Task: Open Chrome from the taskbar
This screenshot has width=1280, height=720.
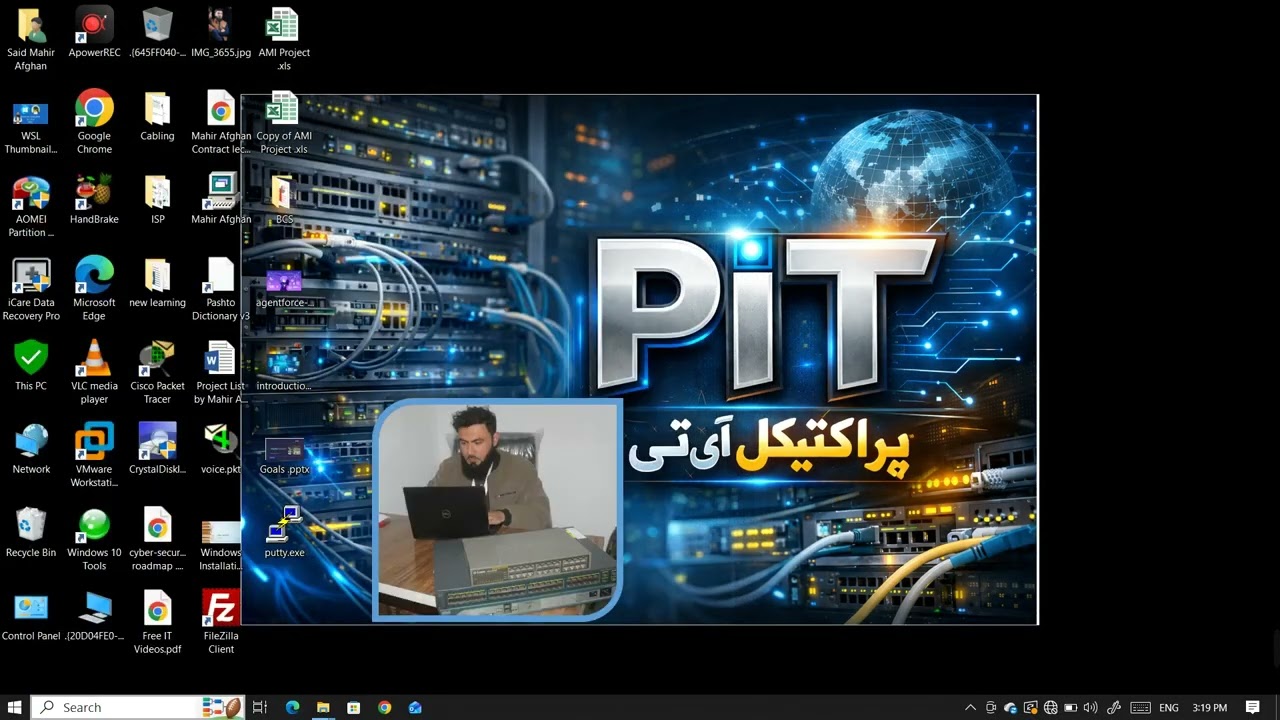Action: [x=384, y=707]
